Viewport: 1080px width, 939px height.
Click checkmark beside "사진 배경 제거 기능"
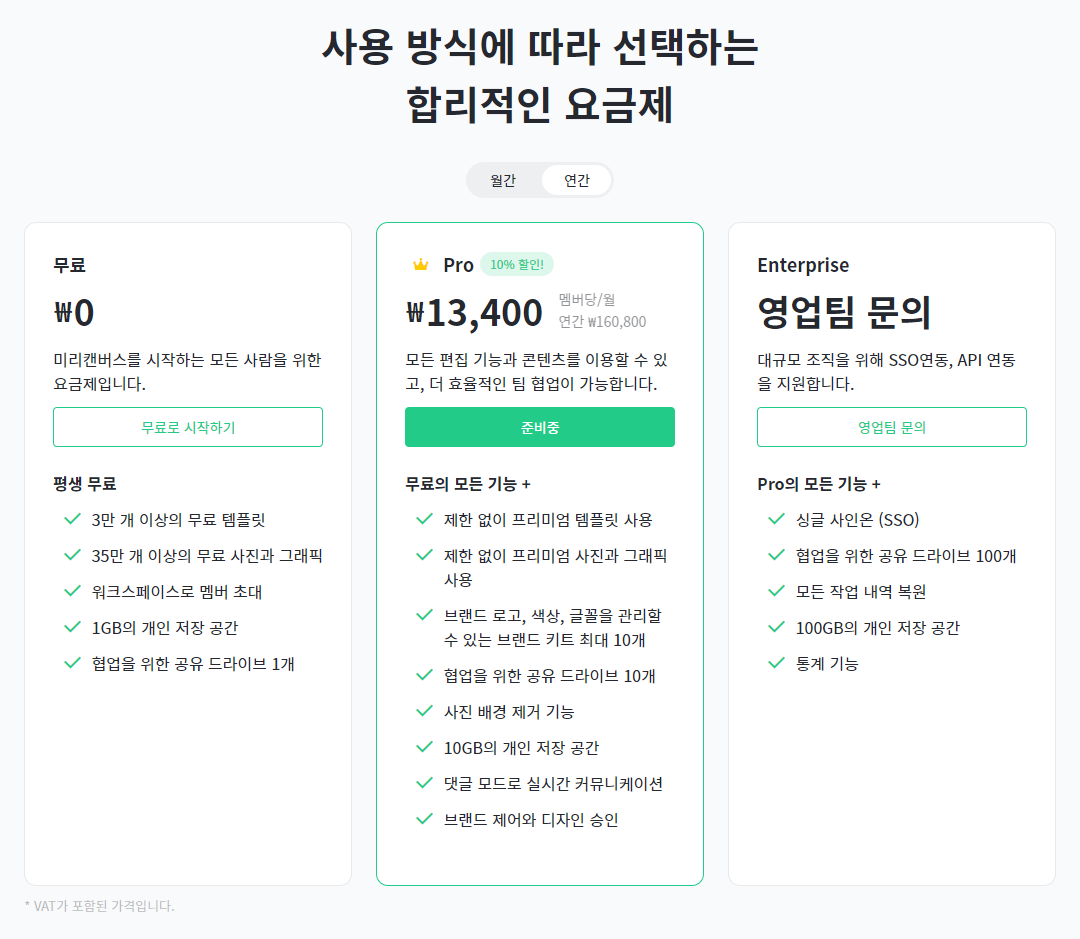pyautogui.click(x=424, y=711)
